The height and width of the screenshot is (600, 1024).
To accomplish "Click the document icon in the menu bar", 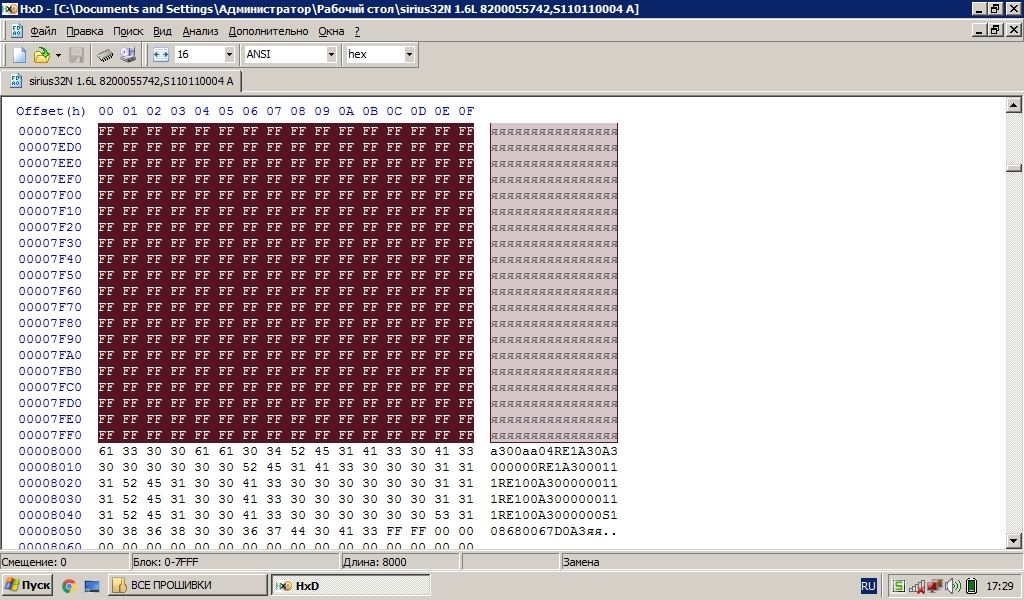I will [x=17, y=31].
